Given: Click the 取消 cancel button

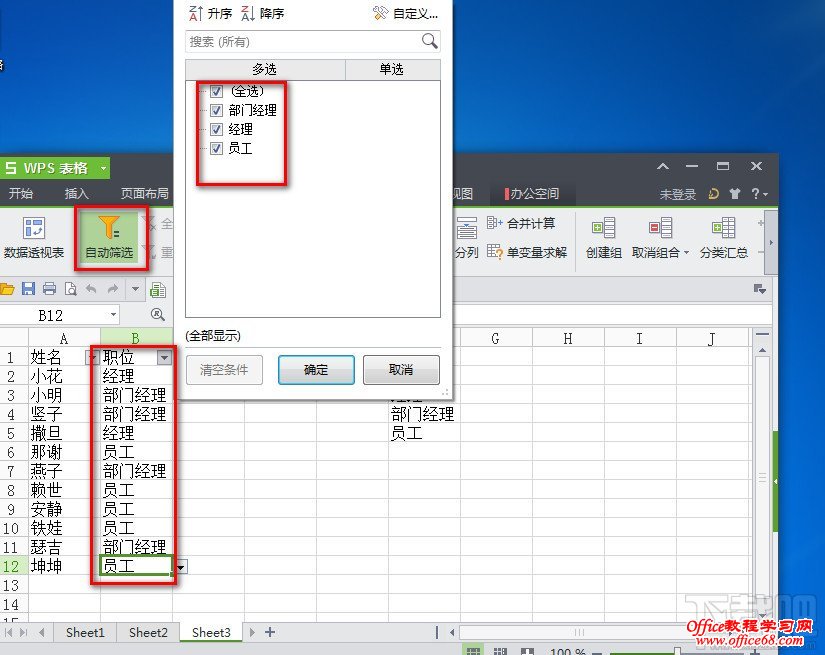Looking at the screenshot, I should coord(401,370).
